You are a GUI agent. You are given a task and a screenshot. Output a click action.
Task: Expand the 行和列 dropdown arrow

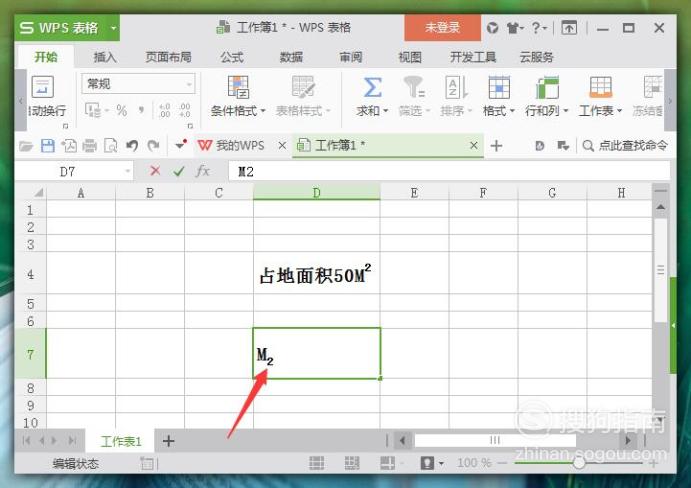pos(565,111)
